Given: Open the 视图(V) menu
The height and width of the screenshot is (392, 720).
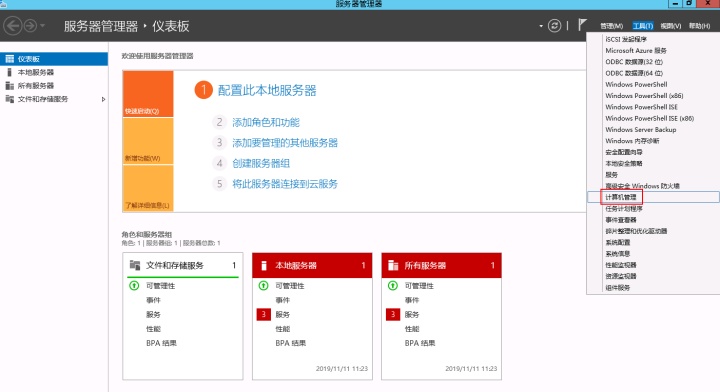Looking at the screenshot, I should 671,26.
